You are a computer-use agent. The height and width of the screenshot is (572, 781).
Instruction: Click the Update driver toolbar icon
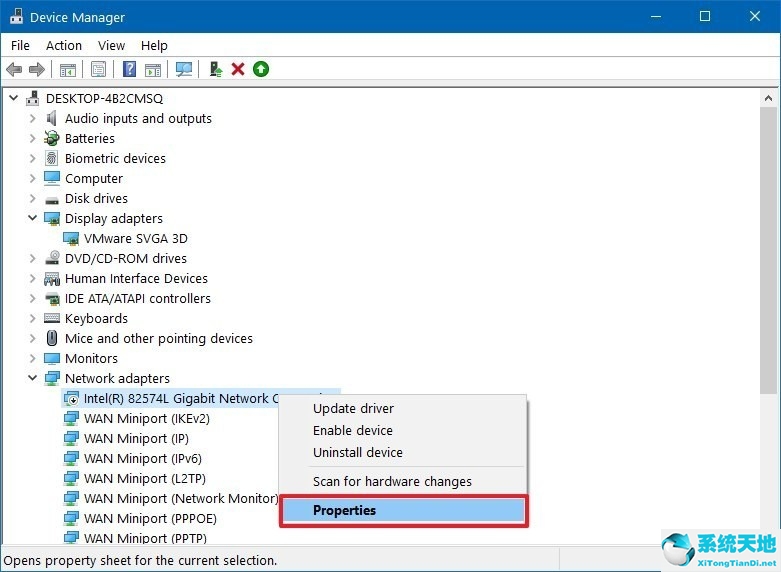click(x=215, y=69)
